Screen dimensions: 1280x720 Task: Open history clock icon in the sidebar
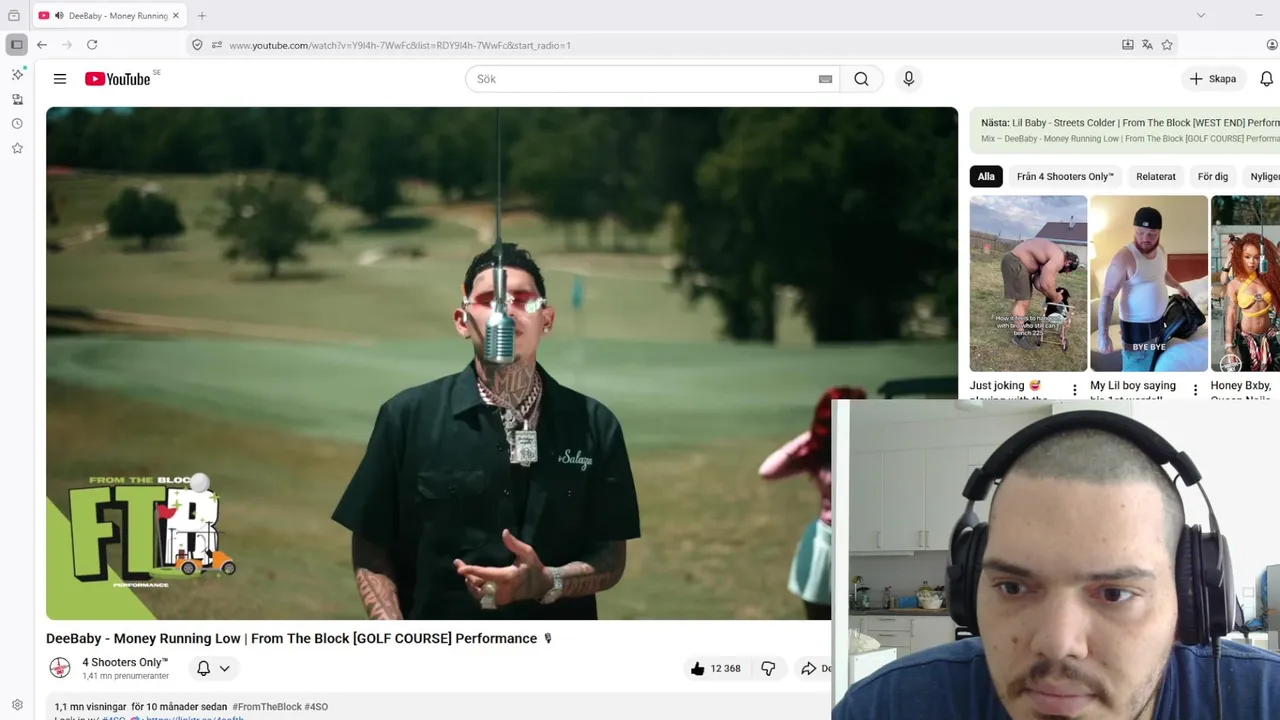[17, 124]
